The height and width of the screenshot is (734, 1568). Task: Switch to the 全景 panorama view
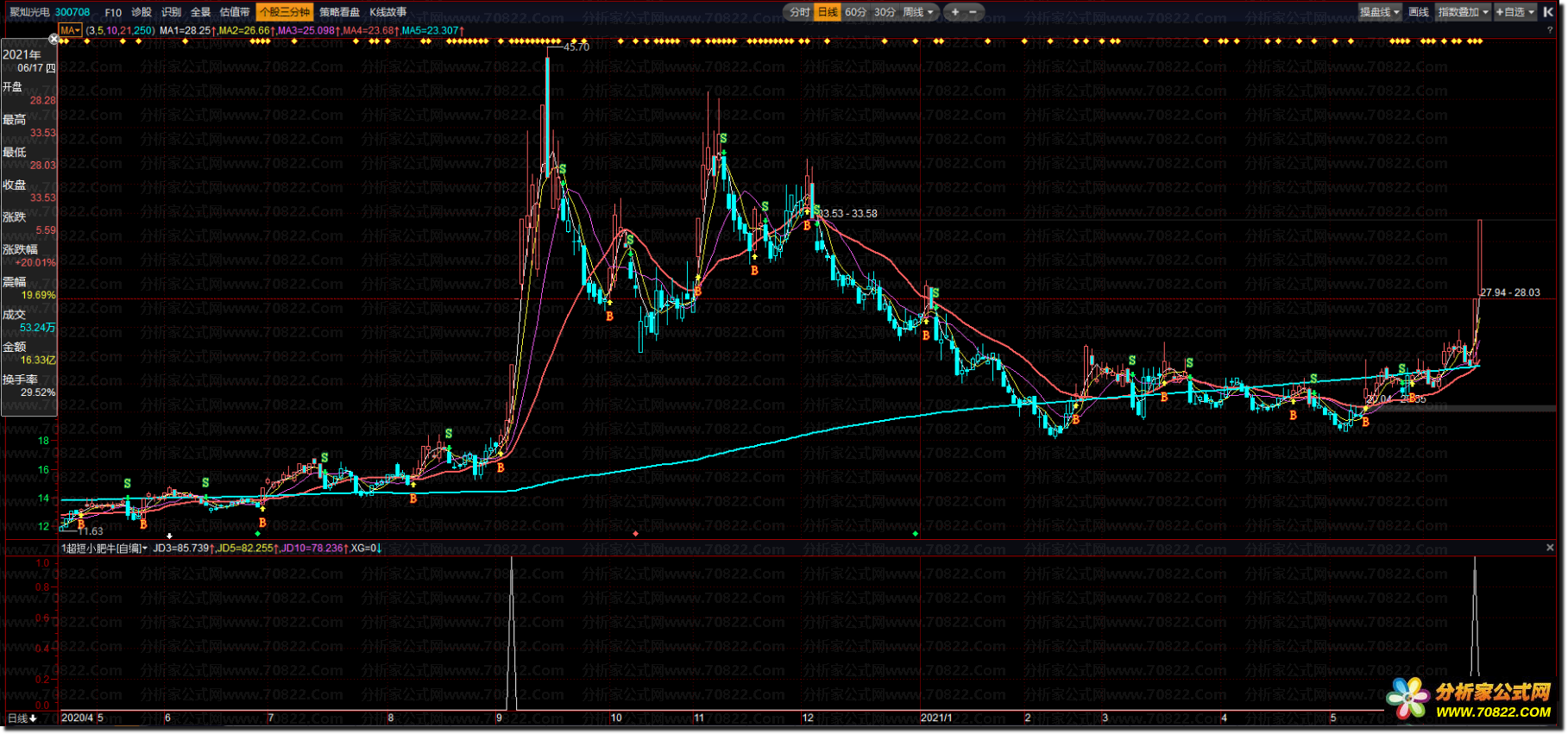pyautogui.click(x=200, y=12)
